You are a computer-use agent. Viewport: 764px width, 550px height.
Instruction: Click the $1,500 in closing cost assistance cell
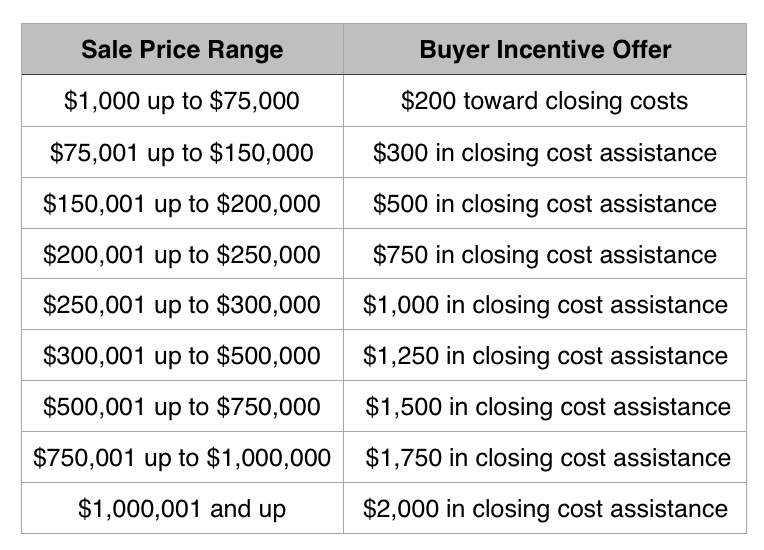pos(545,406)
